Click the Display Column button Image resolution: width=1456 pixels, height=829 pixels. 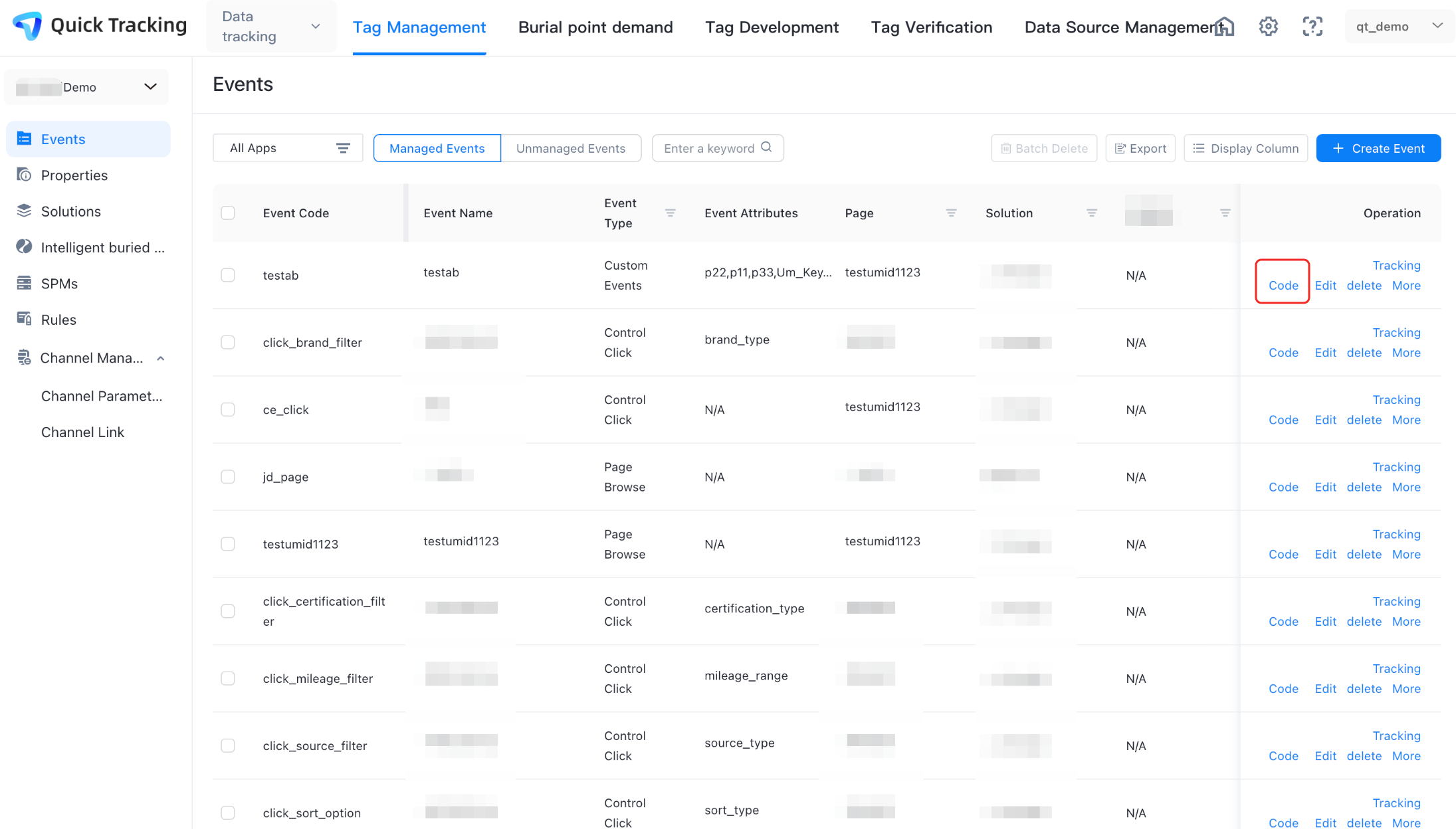[x=1245, y=148]
